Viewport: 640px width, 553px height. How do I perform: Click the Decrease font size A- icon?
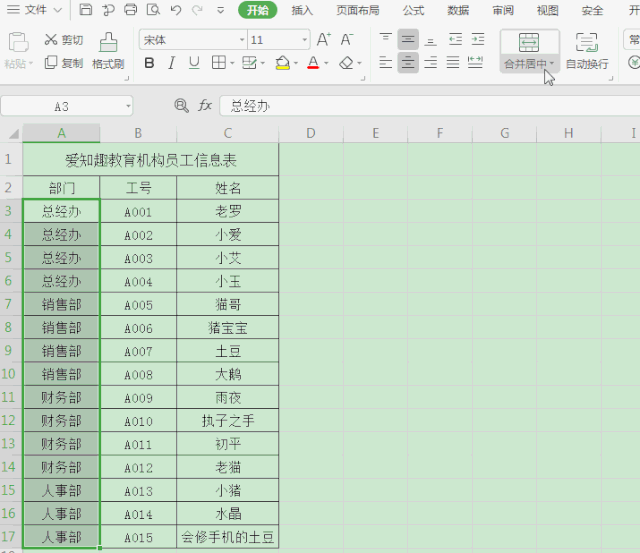tap(347, 40)
